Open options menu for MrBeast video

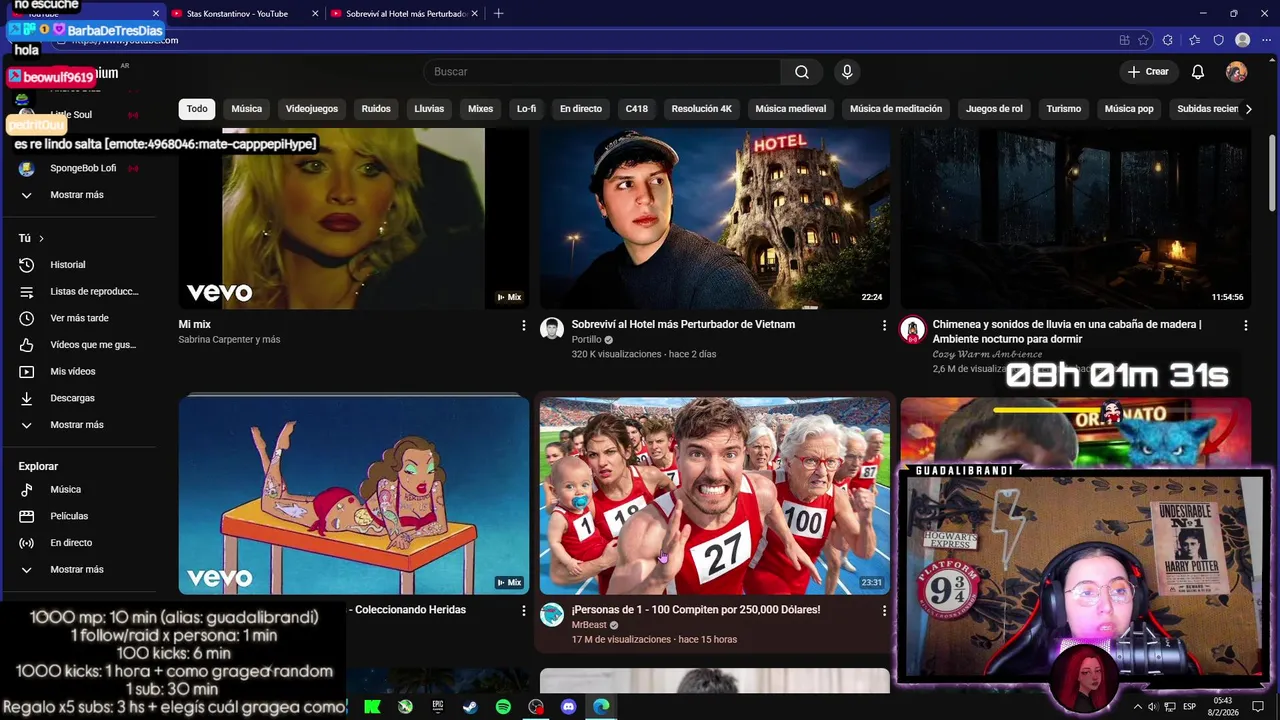tap(884, 610)
